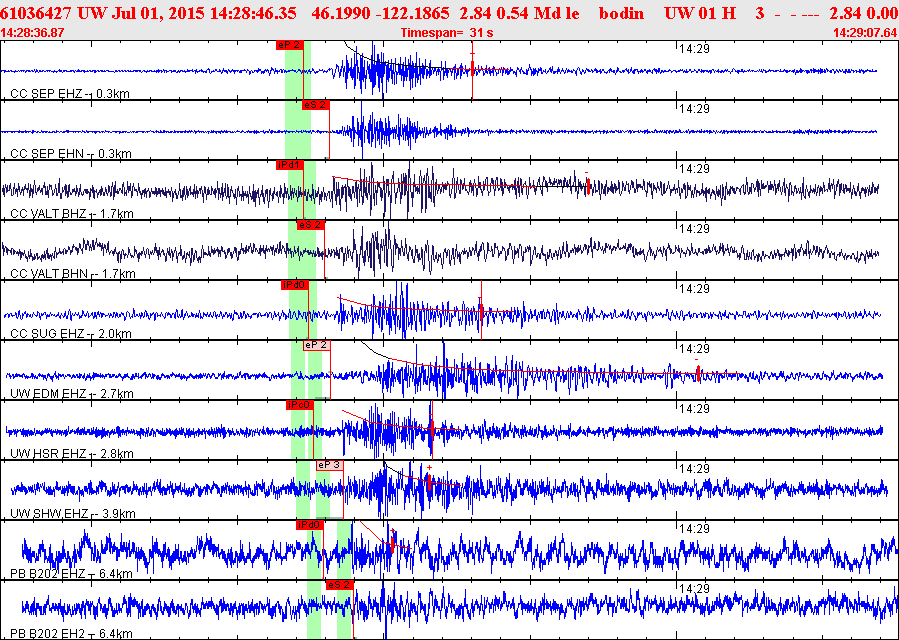Select the eP 2 pick flag on UW EDM EHZ
899x640 pixels.
coord(316,345)
